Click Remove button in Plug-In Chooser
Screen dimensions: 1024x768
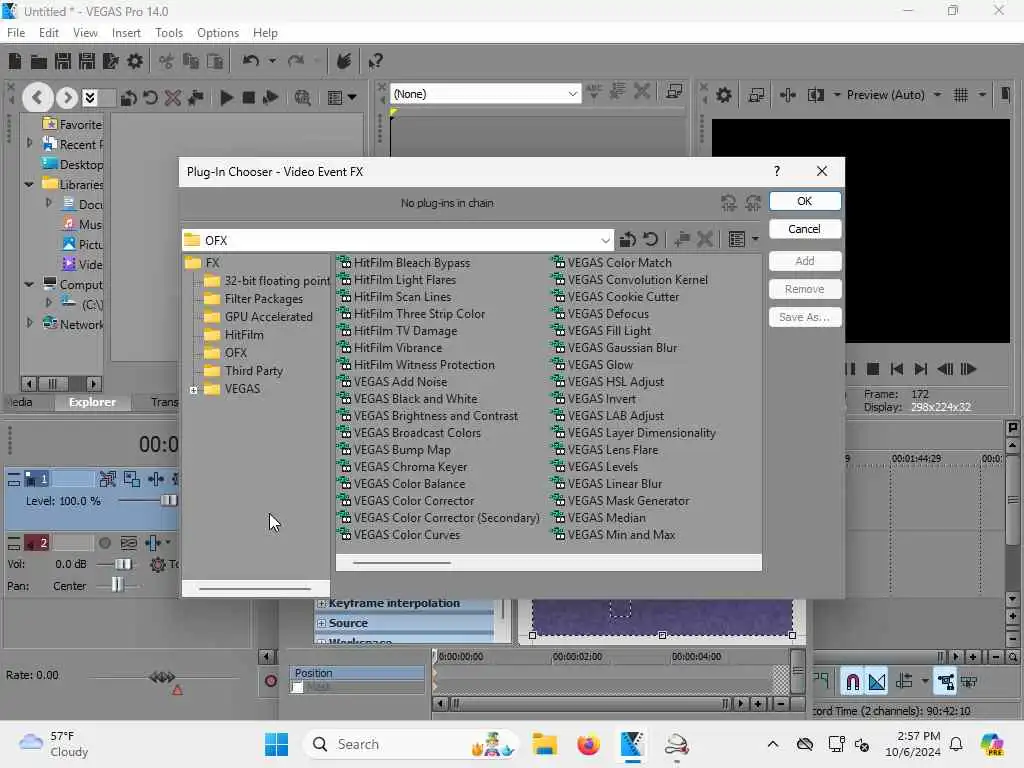[805, 289]
